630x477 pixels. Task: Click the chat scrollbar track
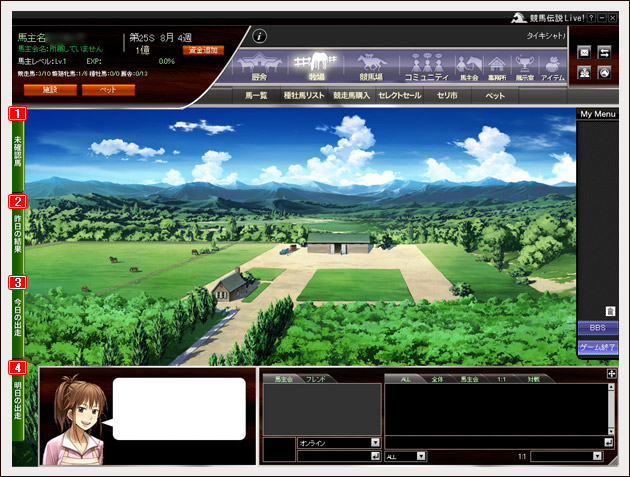tap(612, 409)
